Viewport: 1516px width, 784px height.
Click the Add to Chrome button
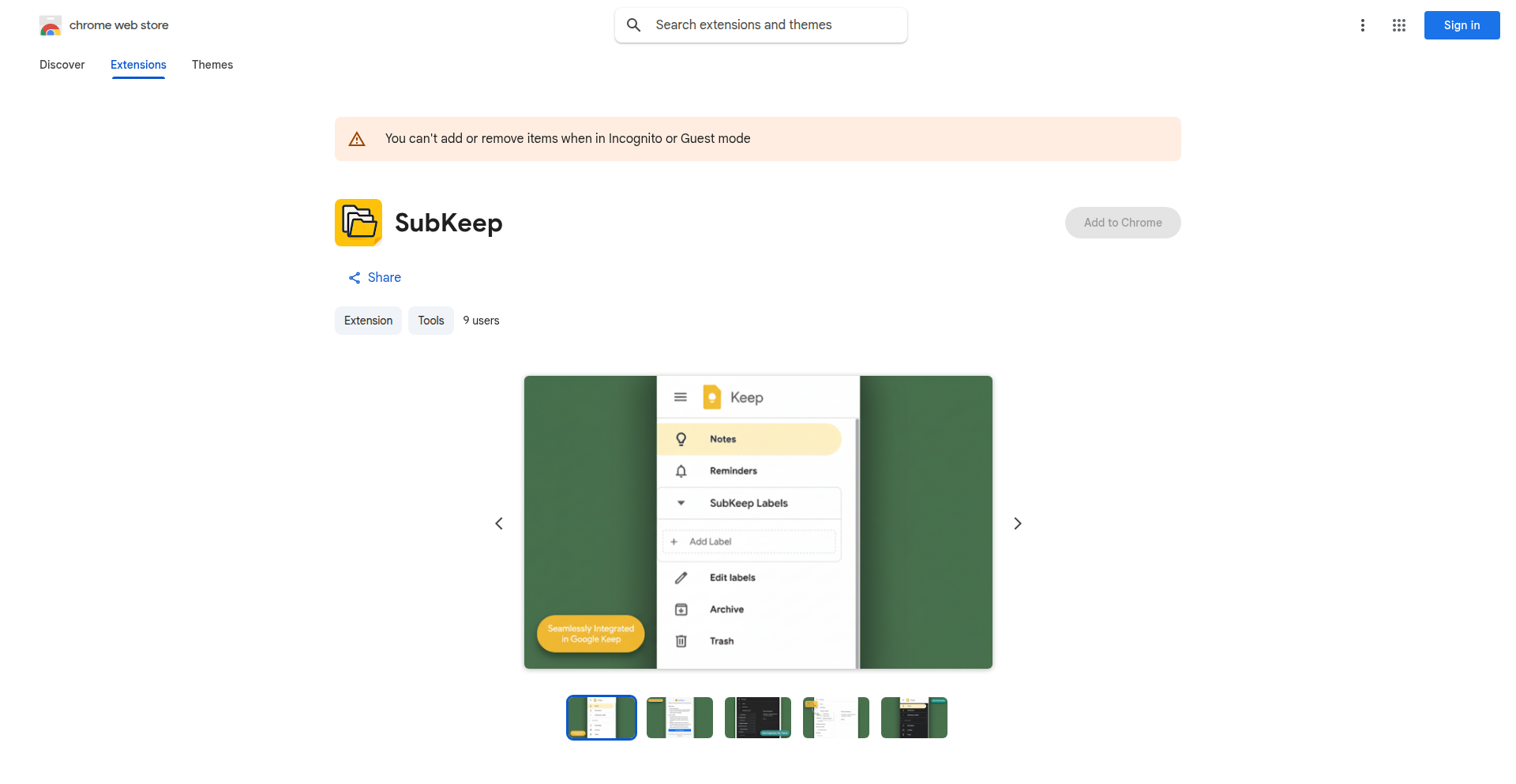click(x=1123, y=223)
